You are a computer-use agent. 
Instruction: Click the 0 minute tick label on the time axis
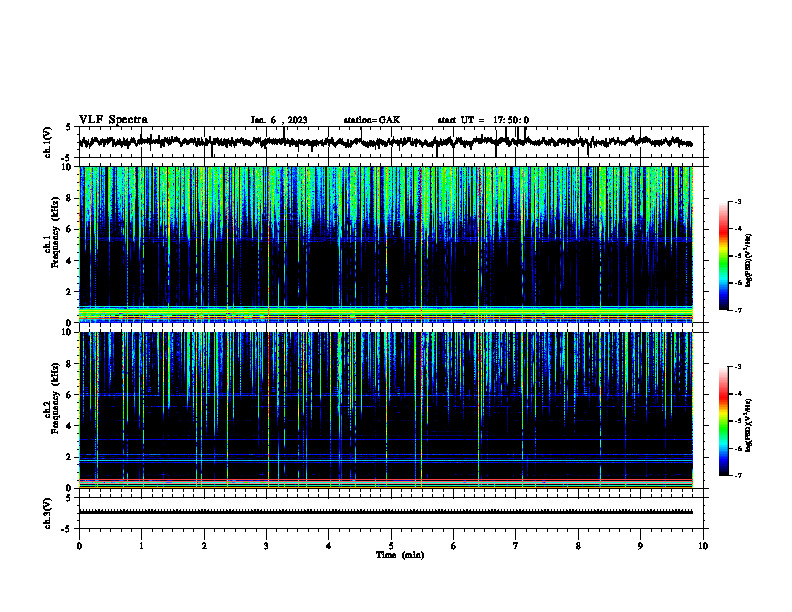pyautogui.click(x=79, y=546)
